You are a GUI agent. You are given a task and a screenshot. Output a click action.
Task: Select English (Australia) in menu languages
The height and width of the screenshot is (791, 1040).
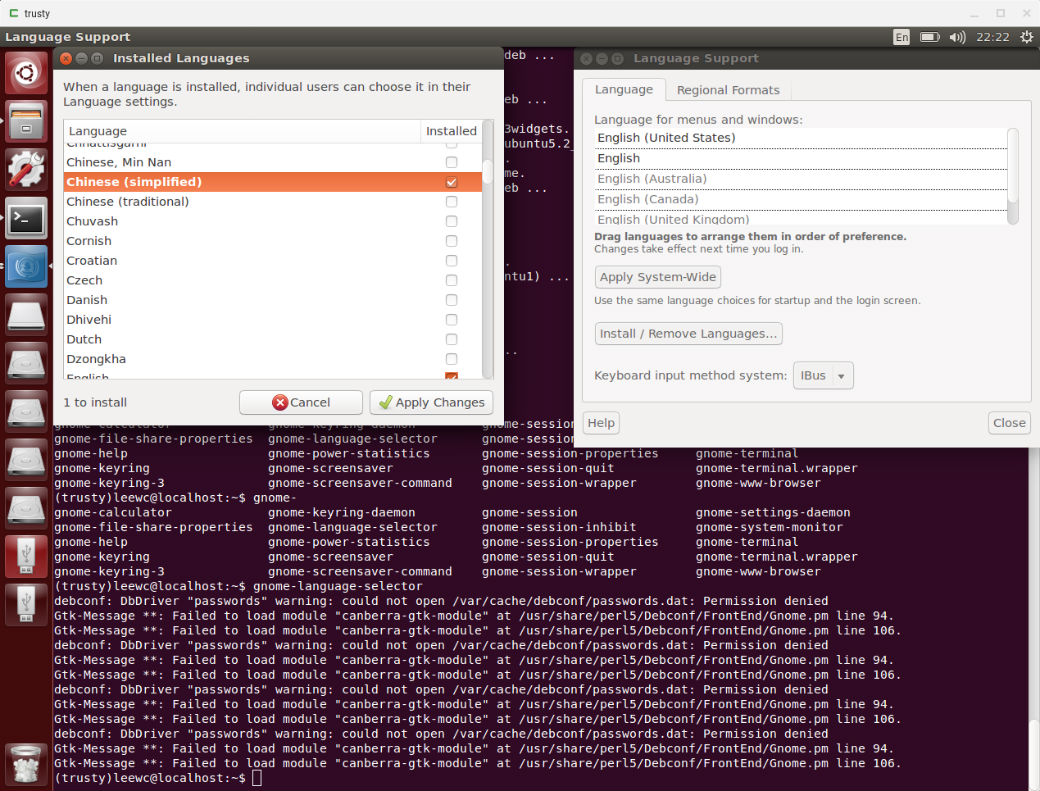[801, 179]
